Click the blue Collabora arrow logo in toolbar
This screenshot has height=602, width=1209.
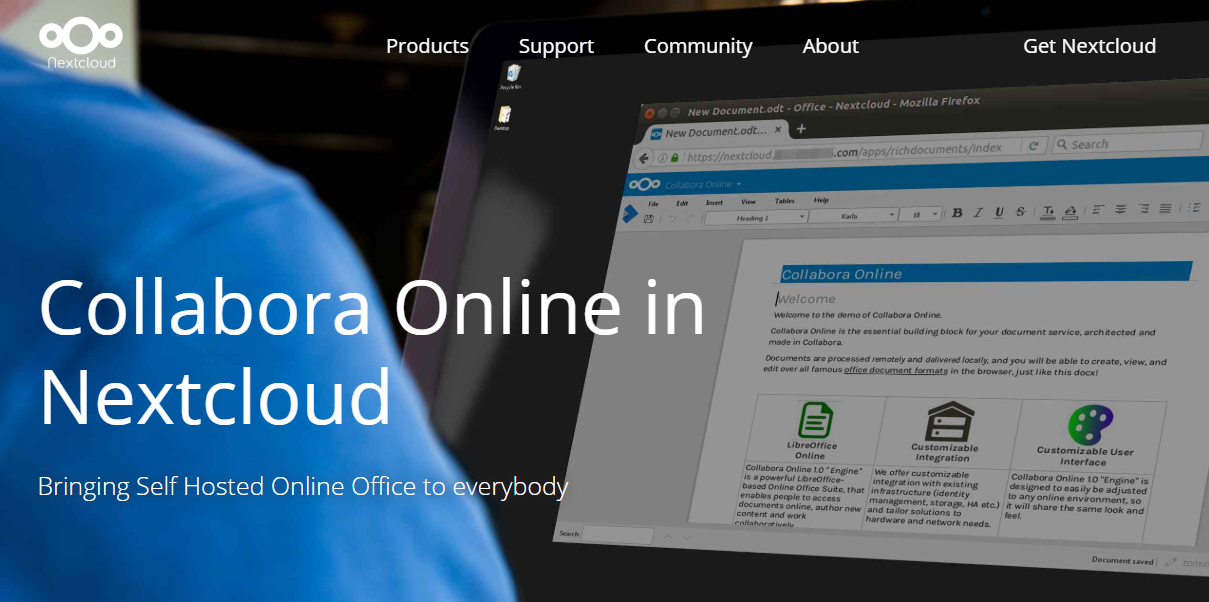pos(630,214)
